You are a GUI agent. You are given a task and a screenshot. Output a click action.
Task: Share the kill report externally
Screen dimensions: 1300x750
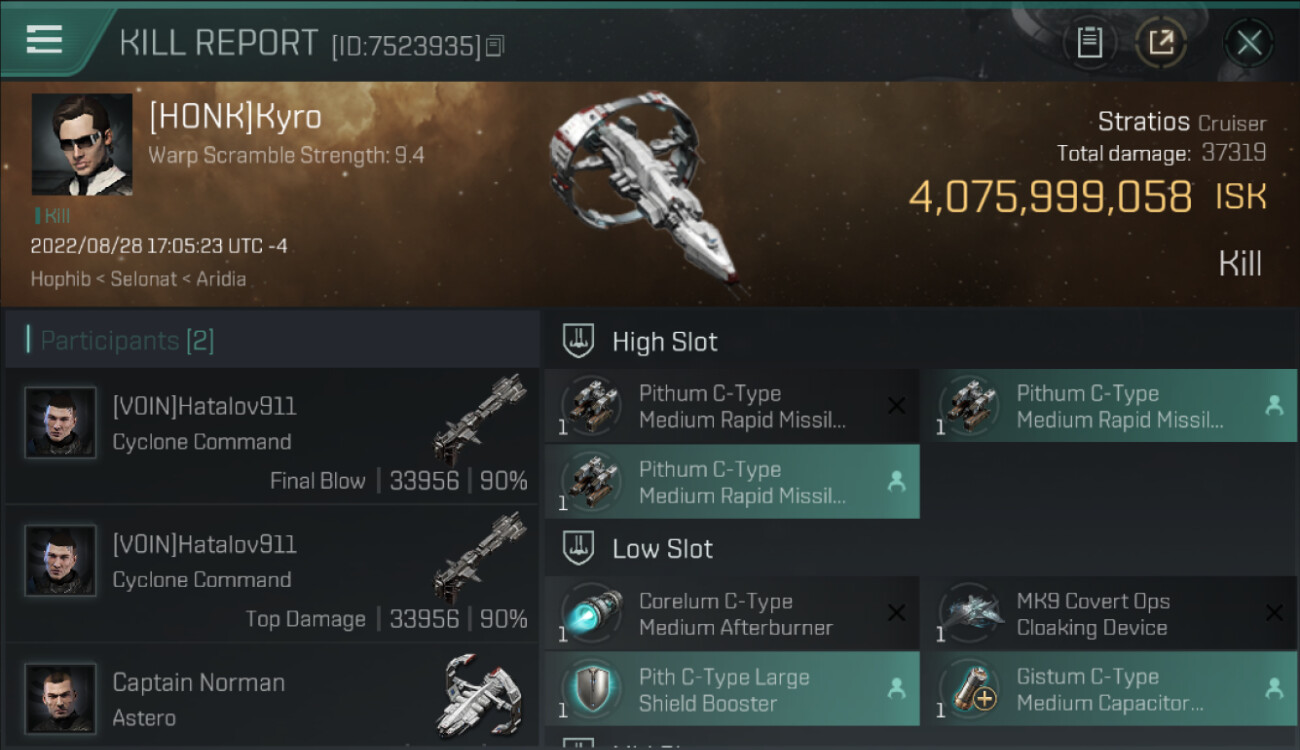[1161, 42]
